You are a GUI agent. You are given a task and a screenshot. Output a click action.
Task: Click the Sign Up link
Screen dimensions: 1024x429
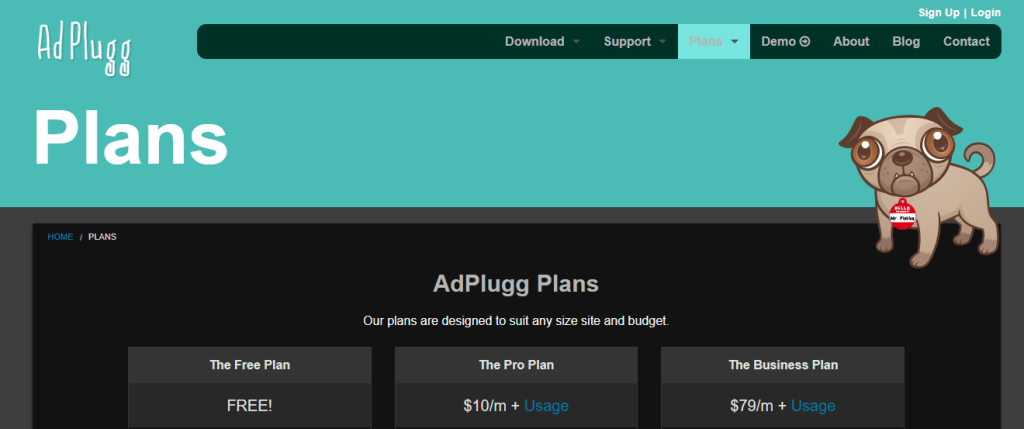tap(938, 12)
